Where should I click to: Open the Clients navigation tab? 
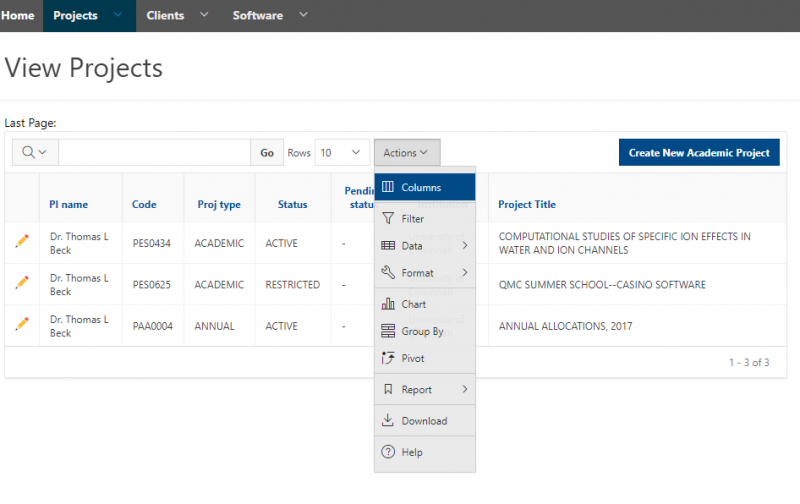coord(165,15)
